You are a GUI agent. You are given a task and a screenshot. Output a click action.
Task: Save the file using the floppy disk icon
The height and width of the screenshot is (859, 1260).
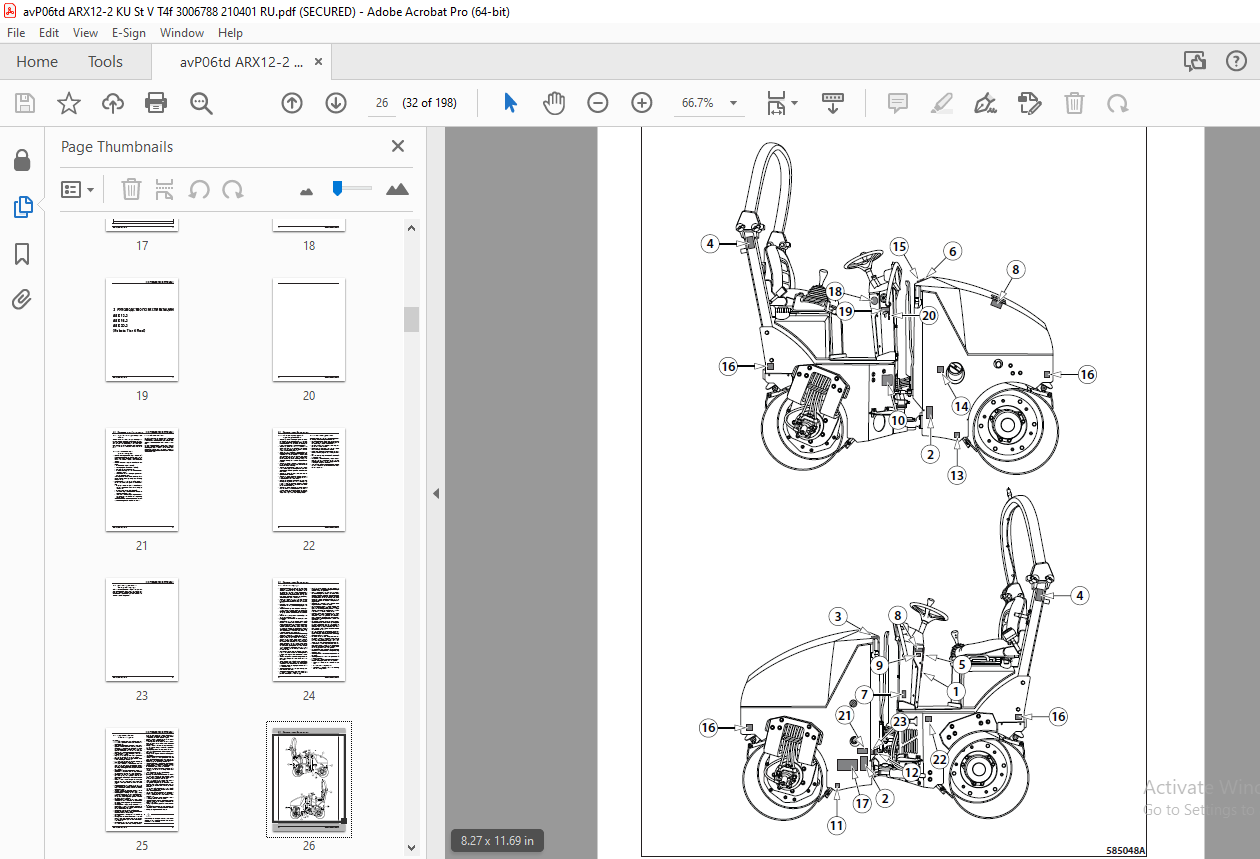click(x=25, y=102)
